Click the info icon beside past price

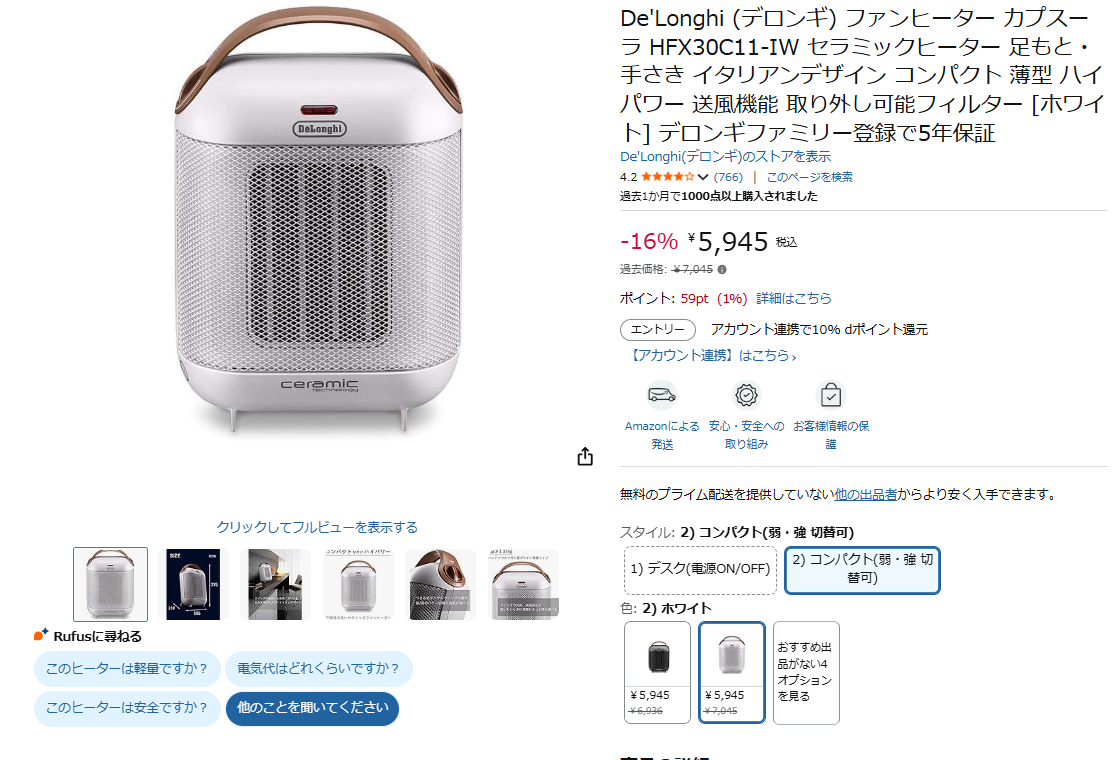(x=722, y=269)
